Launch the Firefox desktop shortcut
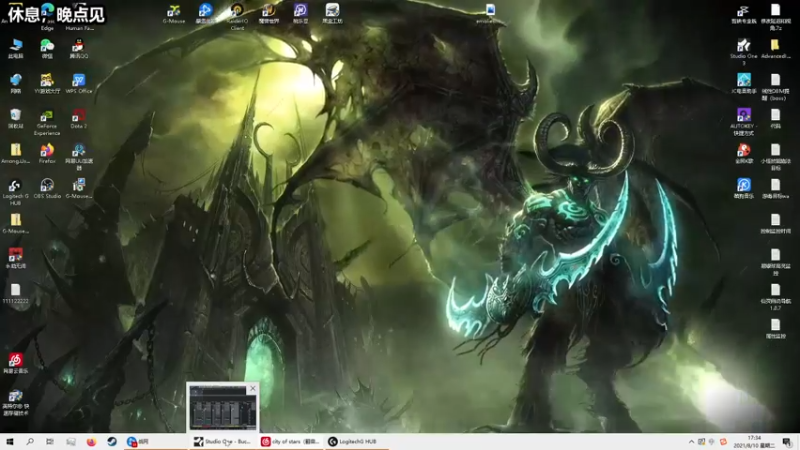800x450 pixels. point(47,154)
